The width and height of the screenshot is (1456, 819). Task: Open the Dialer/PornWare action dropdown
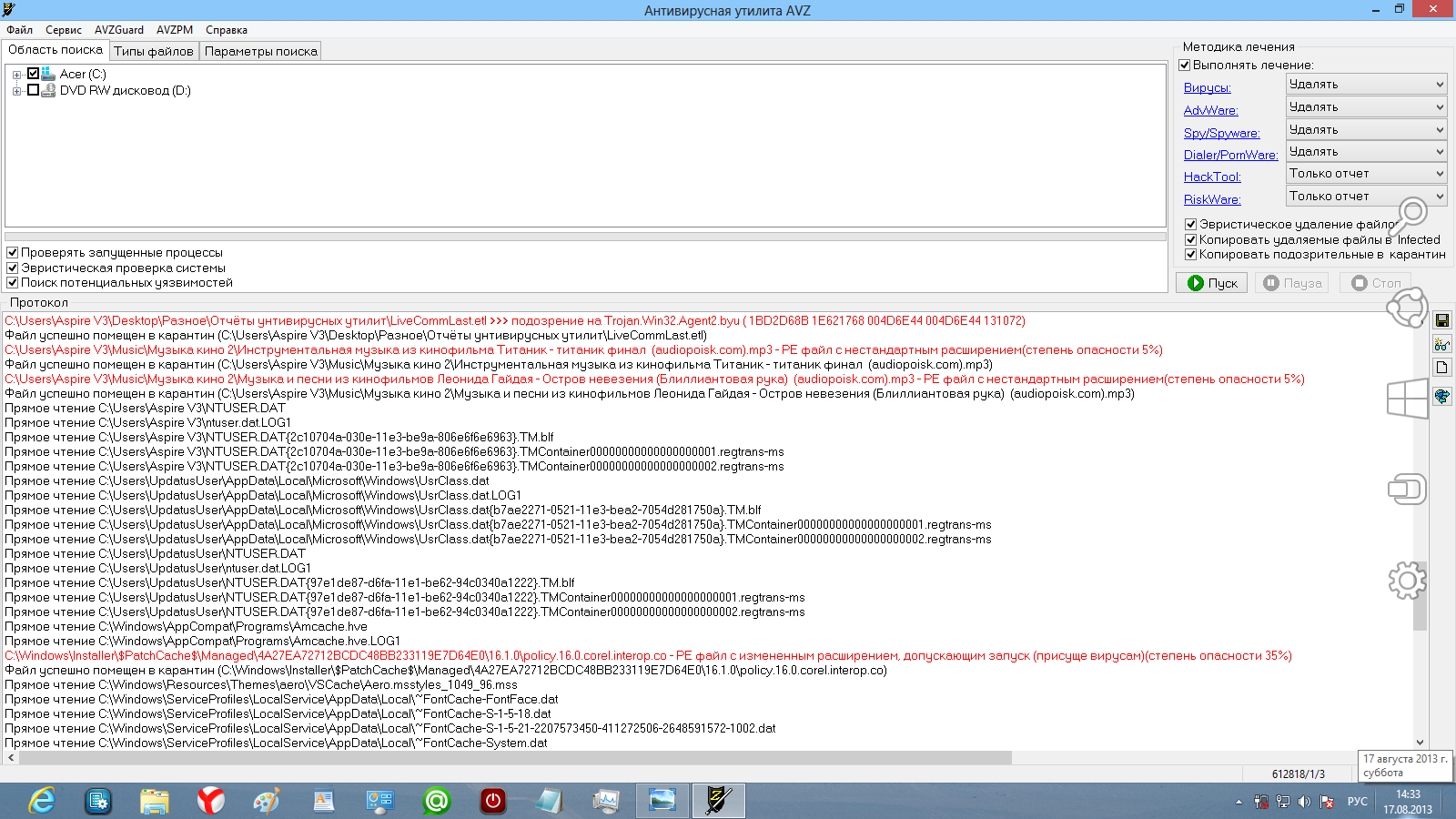(1366, 151)
